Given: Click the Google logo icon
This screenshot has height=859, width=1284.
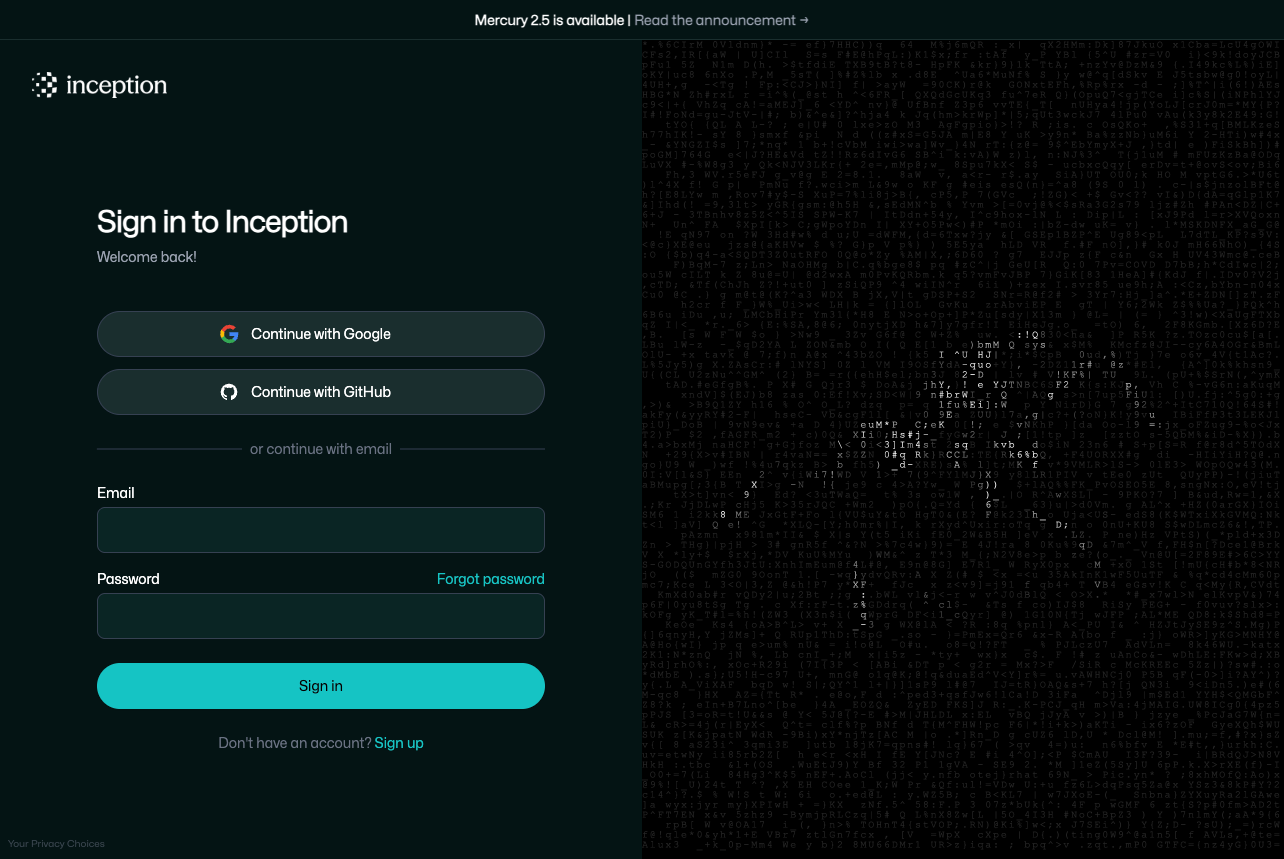Looking at the screenshot, I should (x=229, y=334).
